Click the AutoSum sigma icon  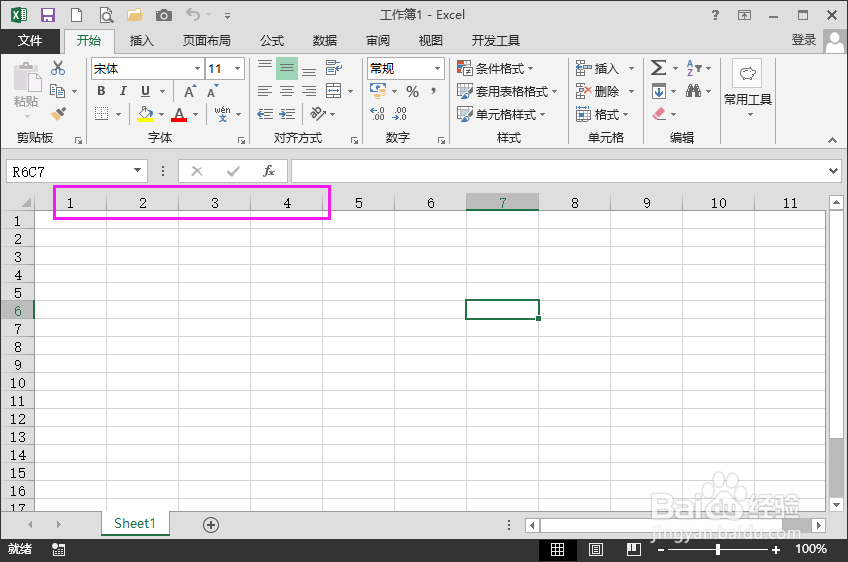point(658,68)
